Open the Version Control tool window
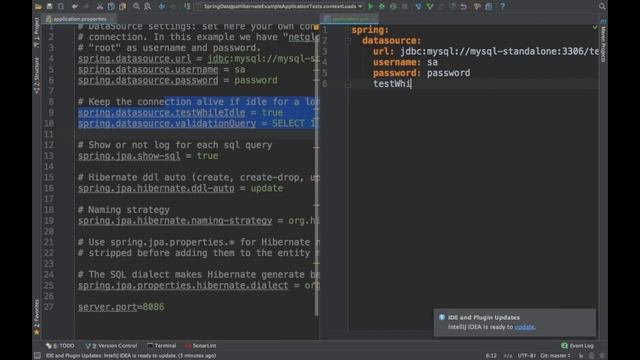Screen dimensions: 640x360 click(x=111, y=346)
